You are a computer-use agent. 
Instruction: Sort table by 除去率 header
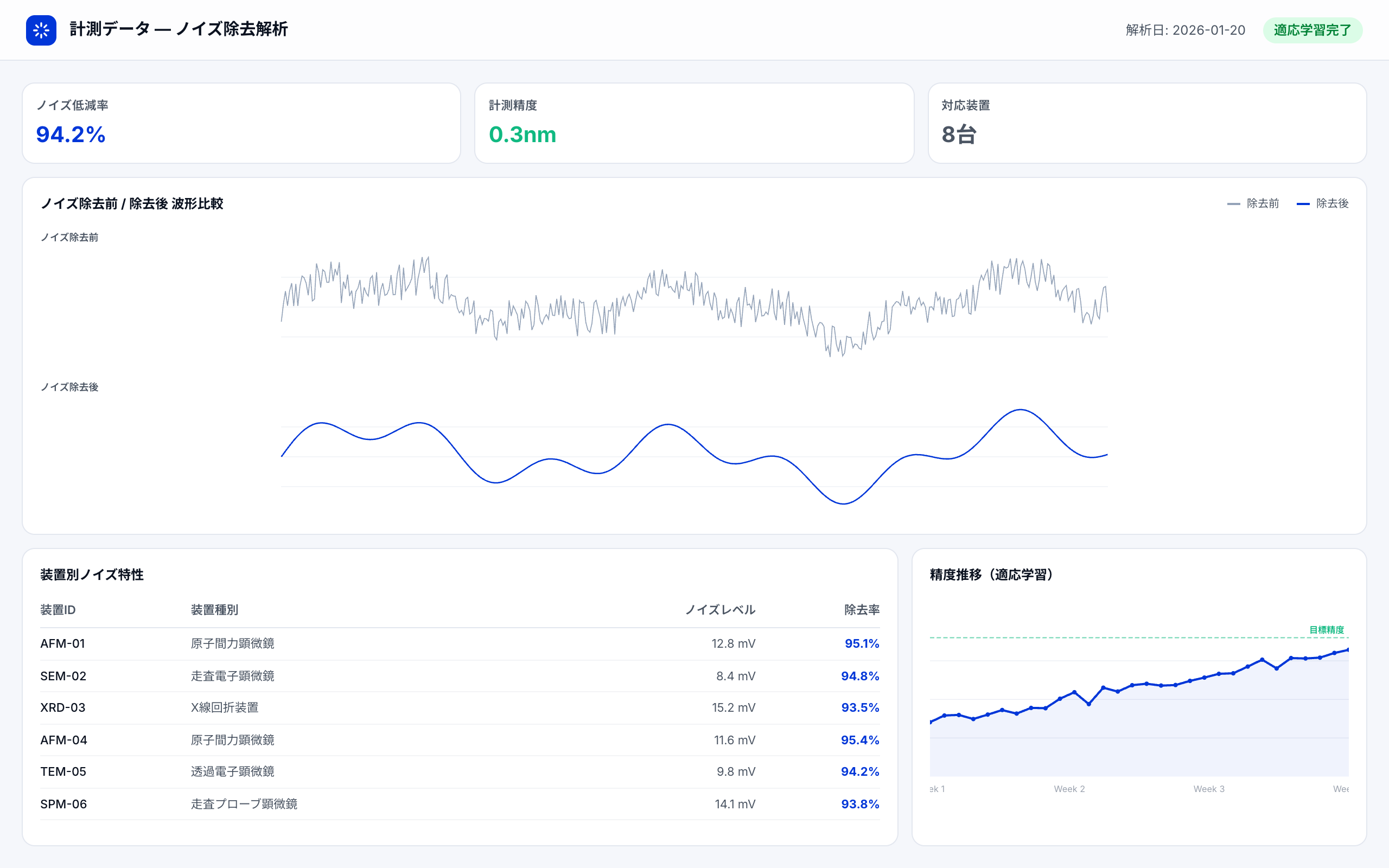coord(862,610)
